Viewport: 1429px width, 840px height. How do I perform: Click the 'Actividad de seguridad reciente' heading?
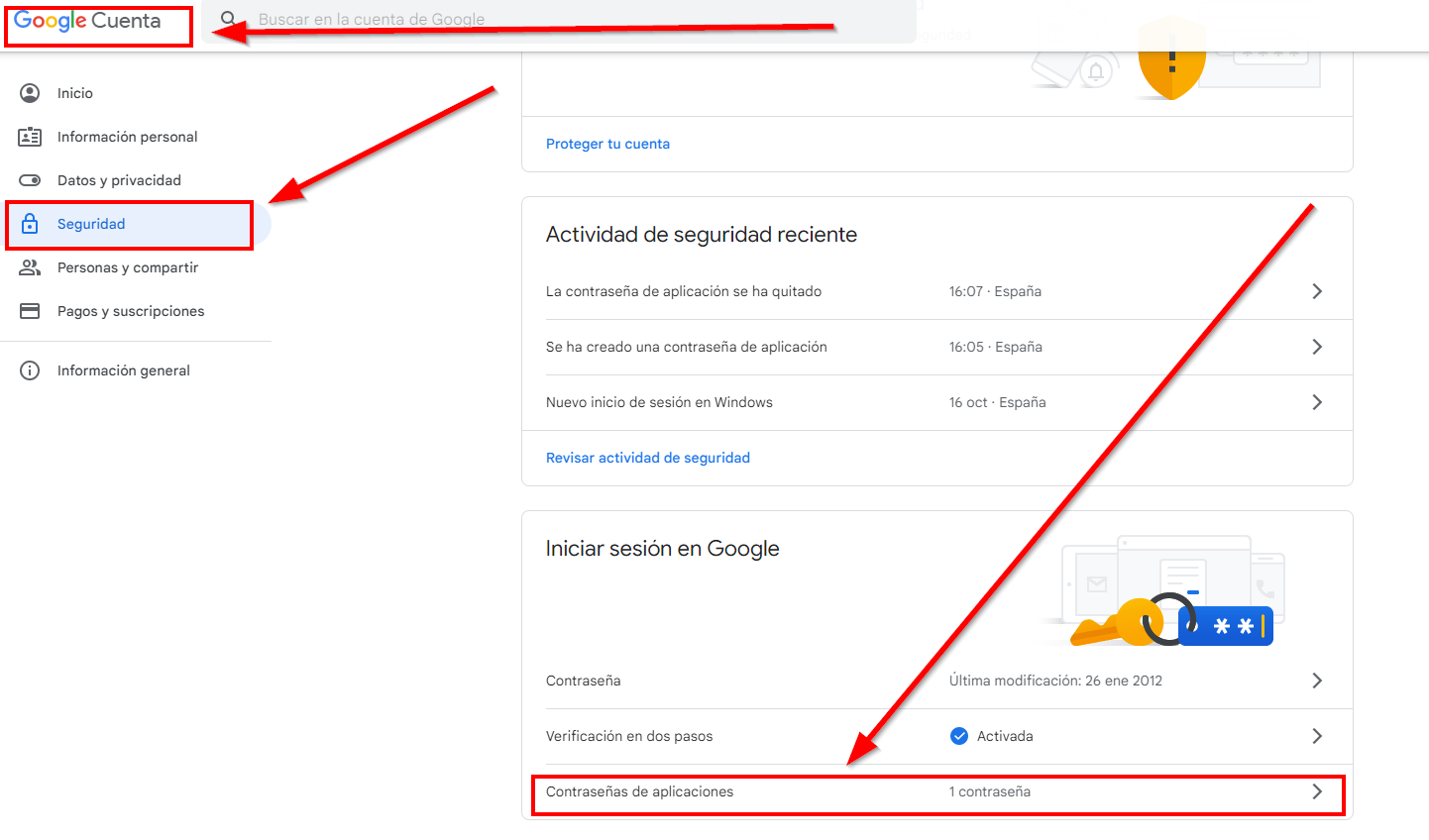[x=702, y=235]
